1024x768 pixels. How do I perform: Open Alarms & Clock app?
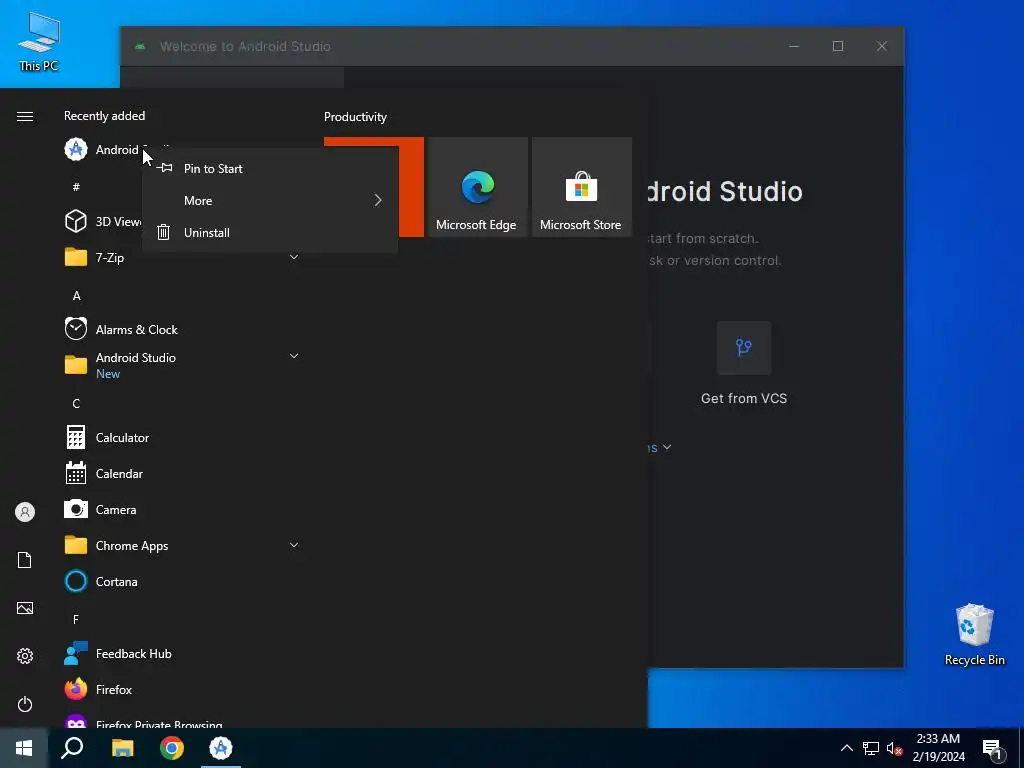tap(183, 330)
